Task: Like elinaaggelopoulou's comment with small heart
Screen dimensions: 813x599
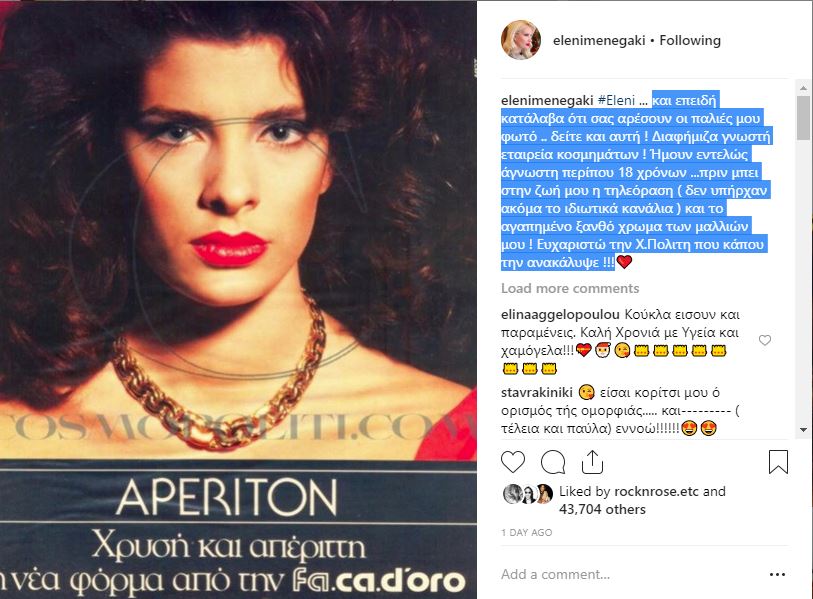Action: (765, 340)
